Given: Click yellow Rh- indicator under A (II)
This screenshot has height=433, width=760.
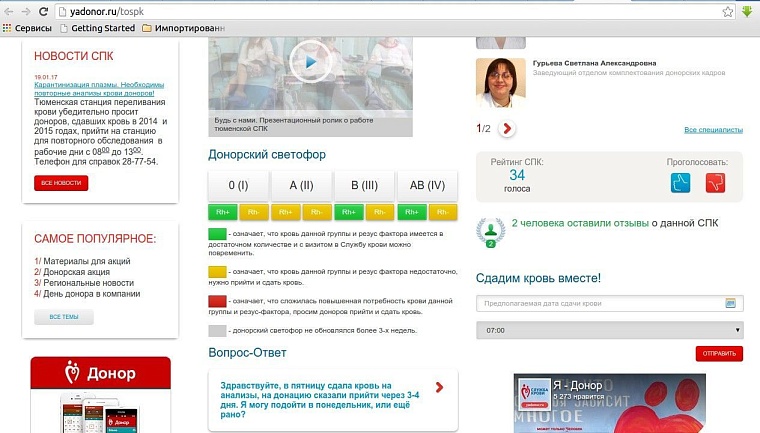Looking at the screenshot, I should pos(317,212).
